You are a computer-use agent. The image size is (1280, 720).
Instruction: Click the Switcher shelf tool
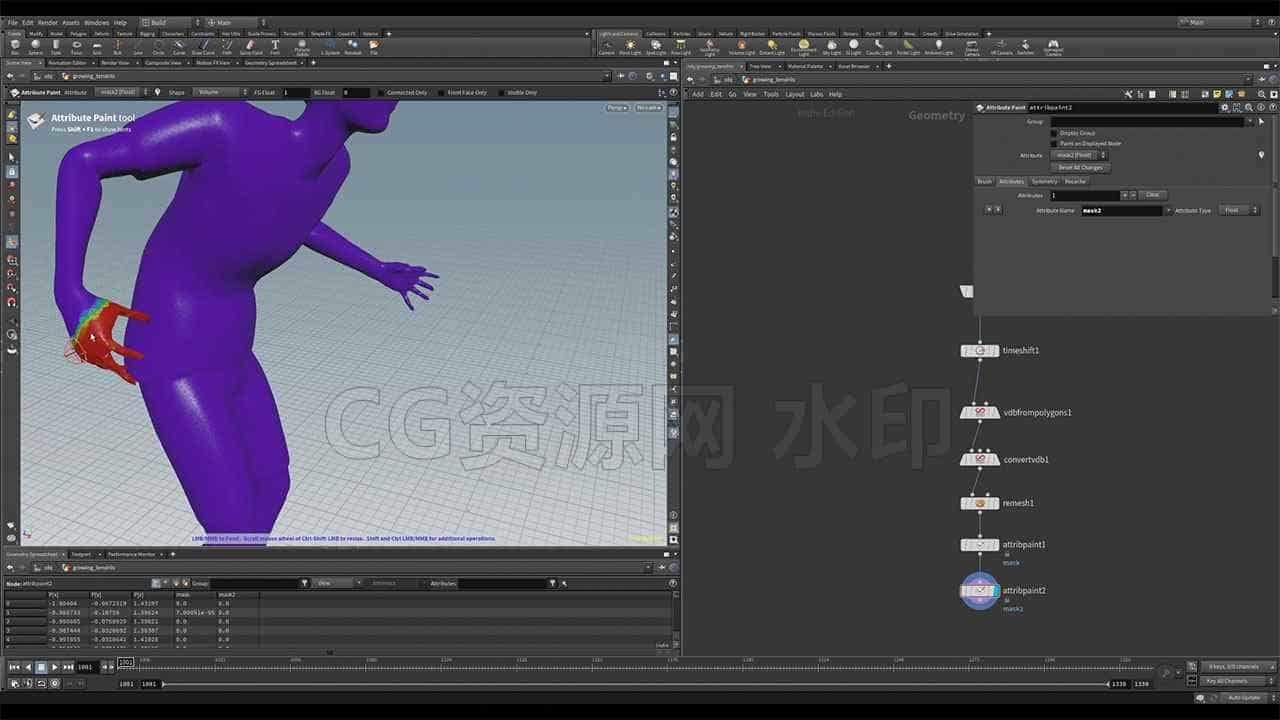[x=1025, y=46]
